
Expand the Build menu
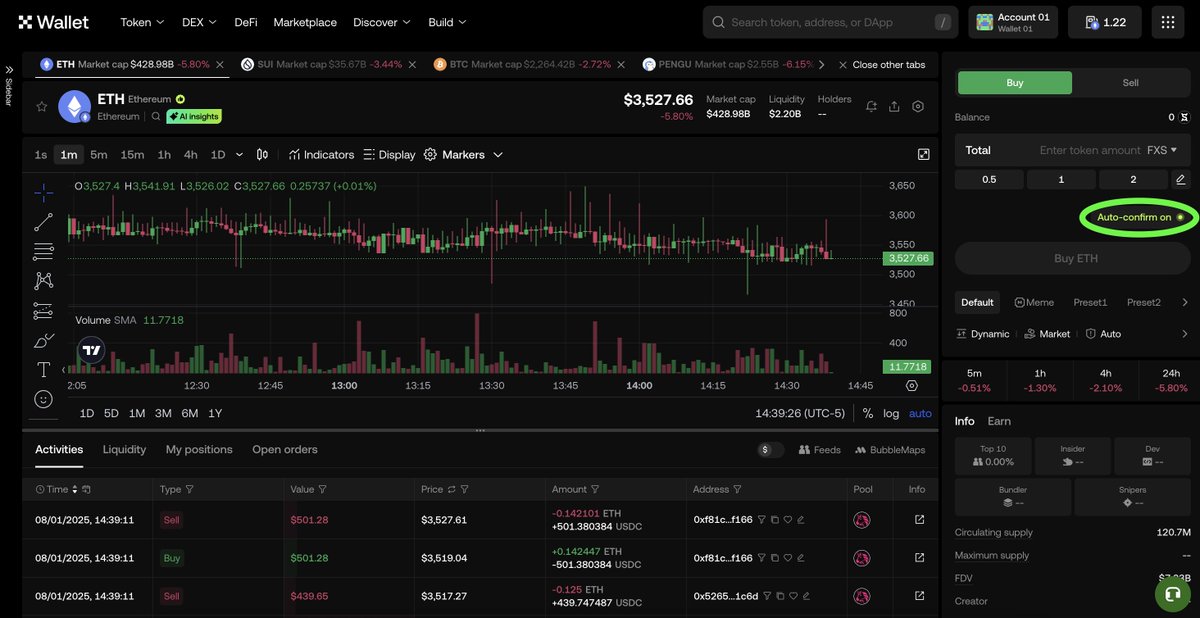(447, 22)
